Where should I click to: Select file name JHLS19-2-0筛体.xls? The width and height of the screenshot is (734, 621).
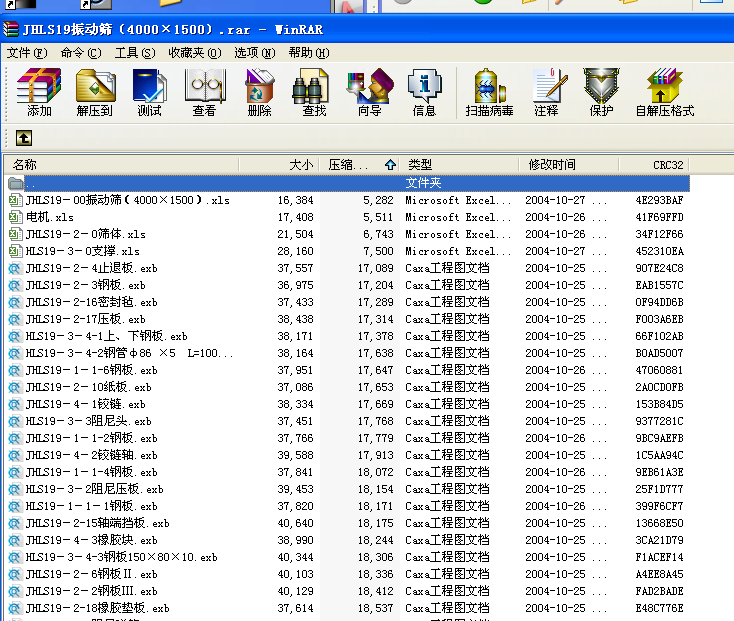(86, 234)
